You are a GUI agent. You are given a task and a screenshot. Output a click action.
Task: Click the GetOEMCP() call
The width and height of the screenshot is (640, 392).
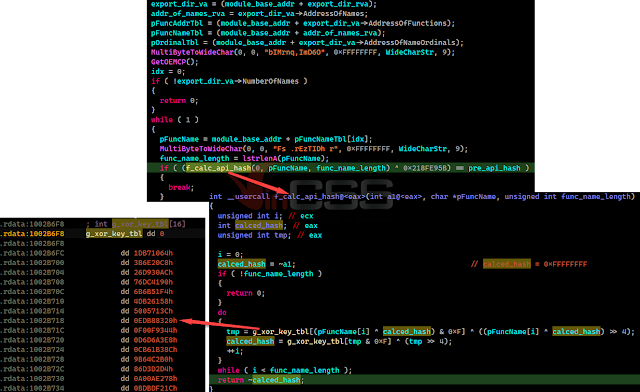[174, 62]
